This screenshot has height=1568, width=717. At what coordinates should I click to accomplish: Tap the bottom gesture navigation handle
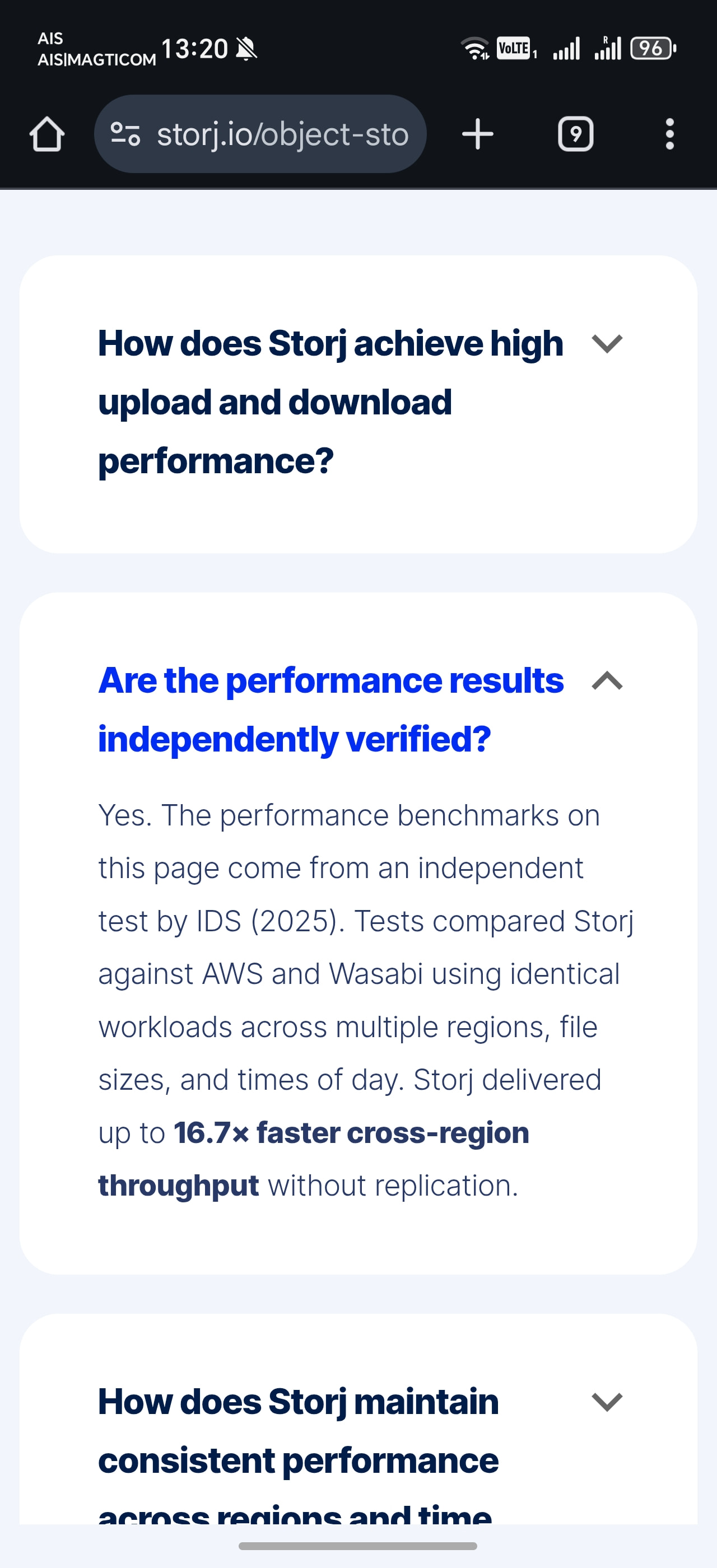[x=358, y=1546]
